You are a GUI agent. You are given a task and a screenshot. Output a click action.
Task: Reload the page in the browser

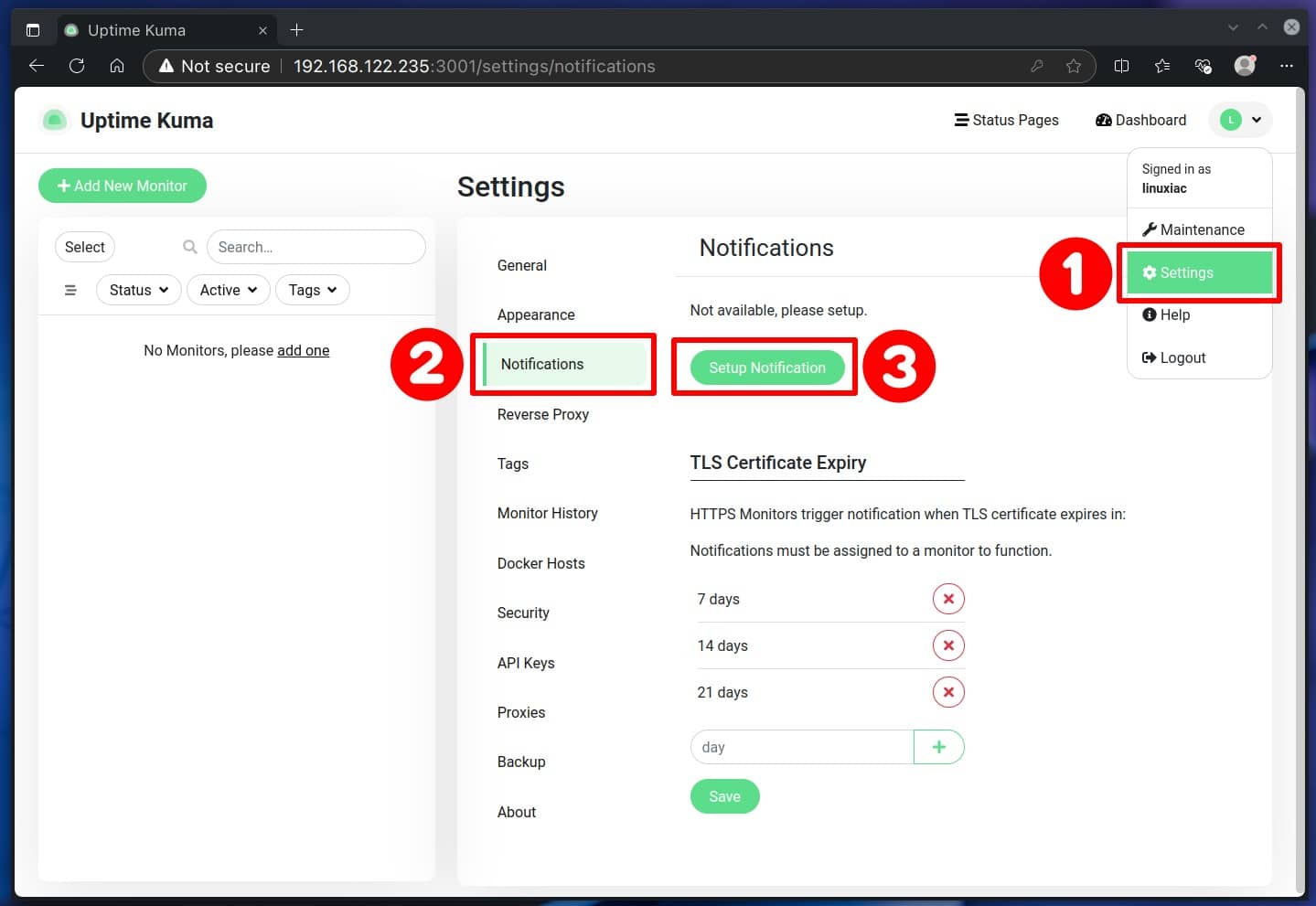pos(77,66)
